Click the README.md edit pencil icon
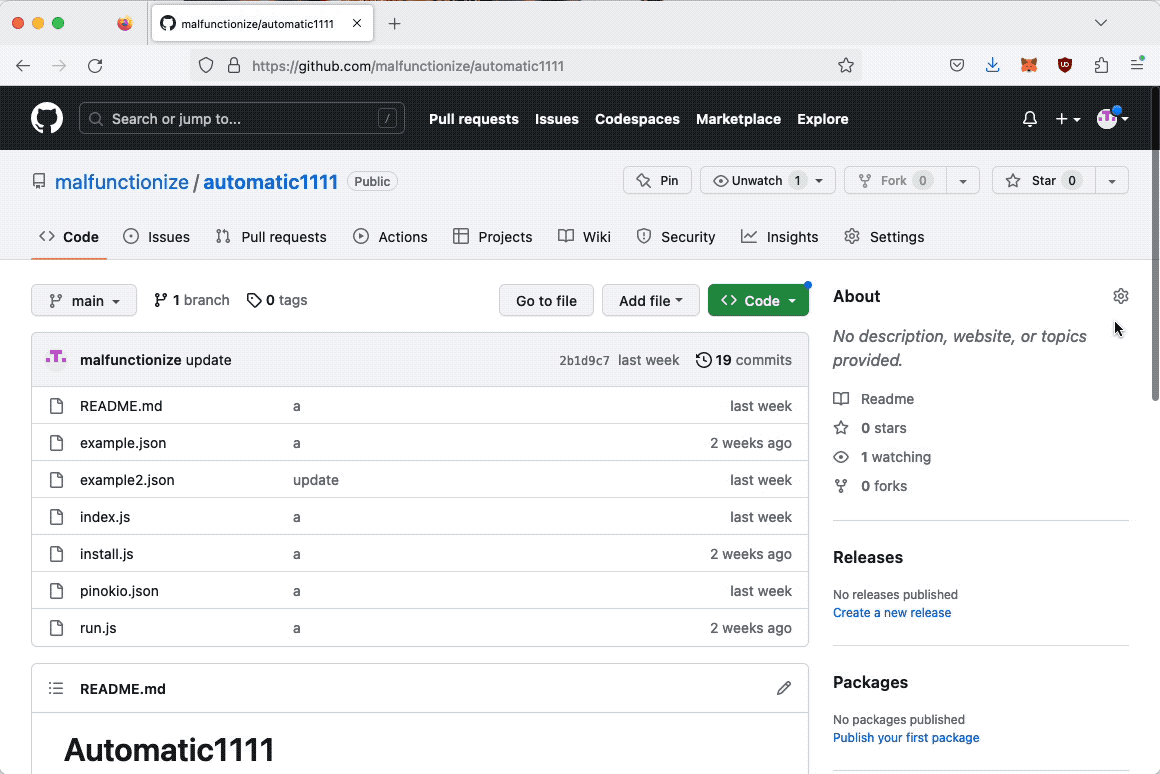Viewport: 1160px width, 774px height. tap(784, 688)
